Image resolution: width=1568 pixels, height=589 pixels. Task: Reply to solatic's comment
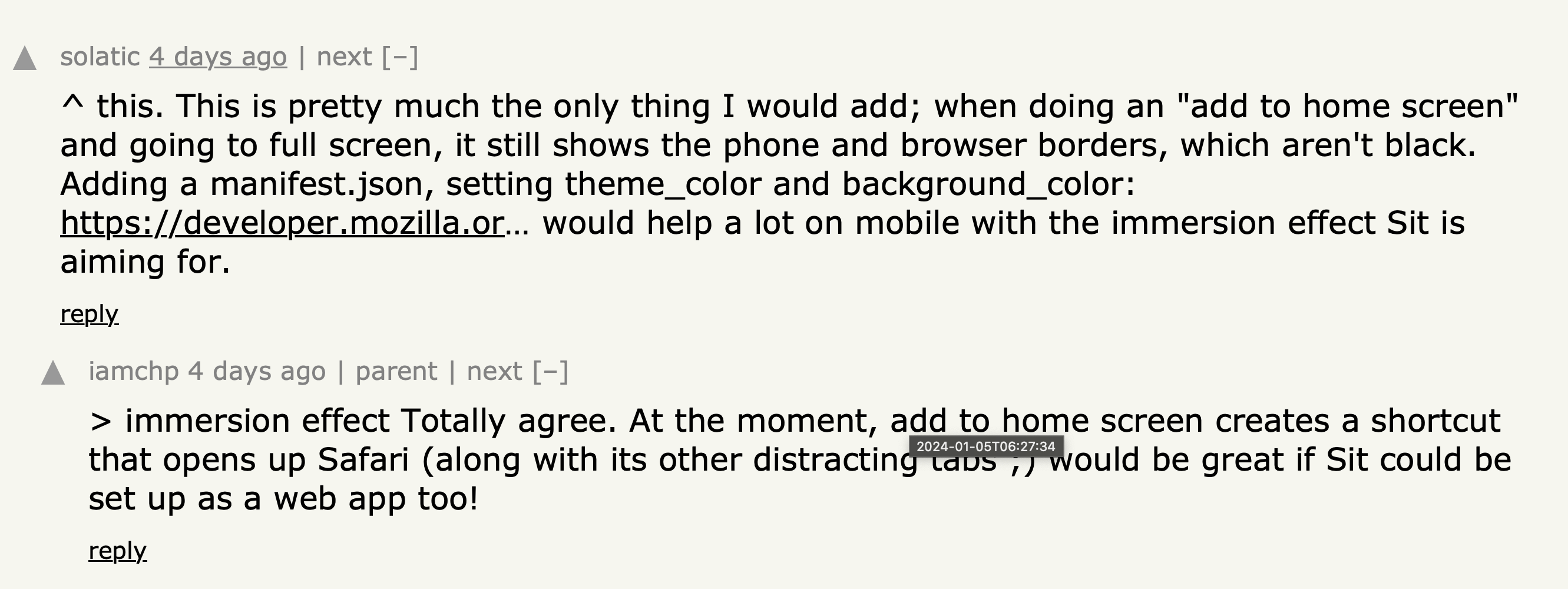point(89,314)
